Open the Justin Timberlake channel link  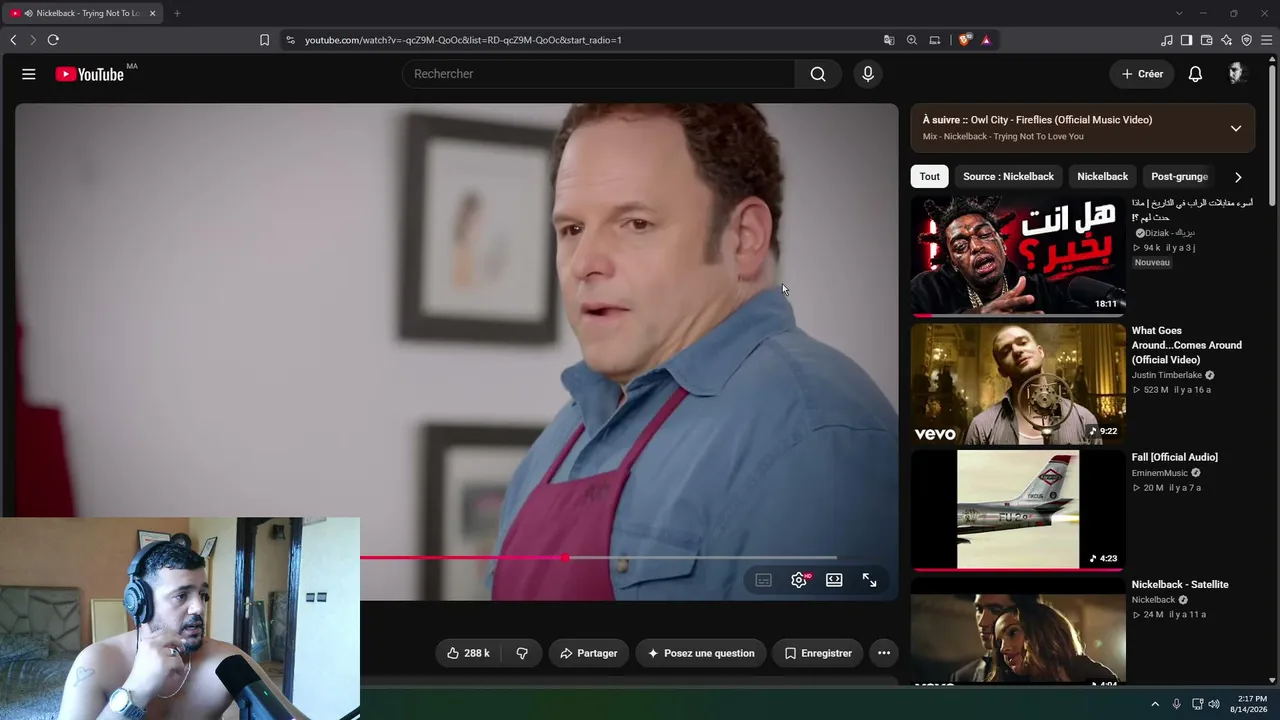coord(1166,375)
